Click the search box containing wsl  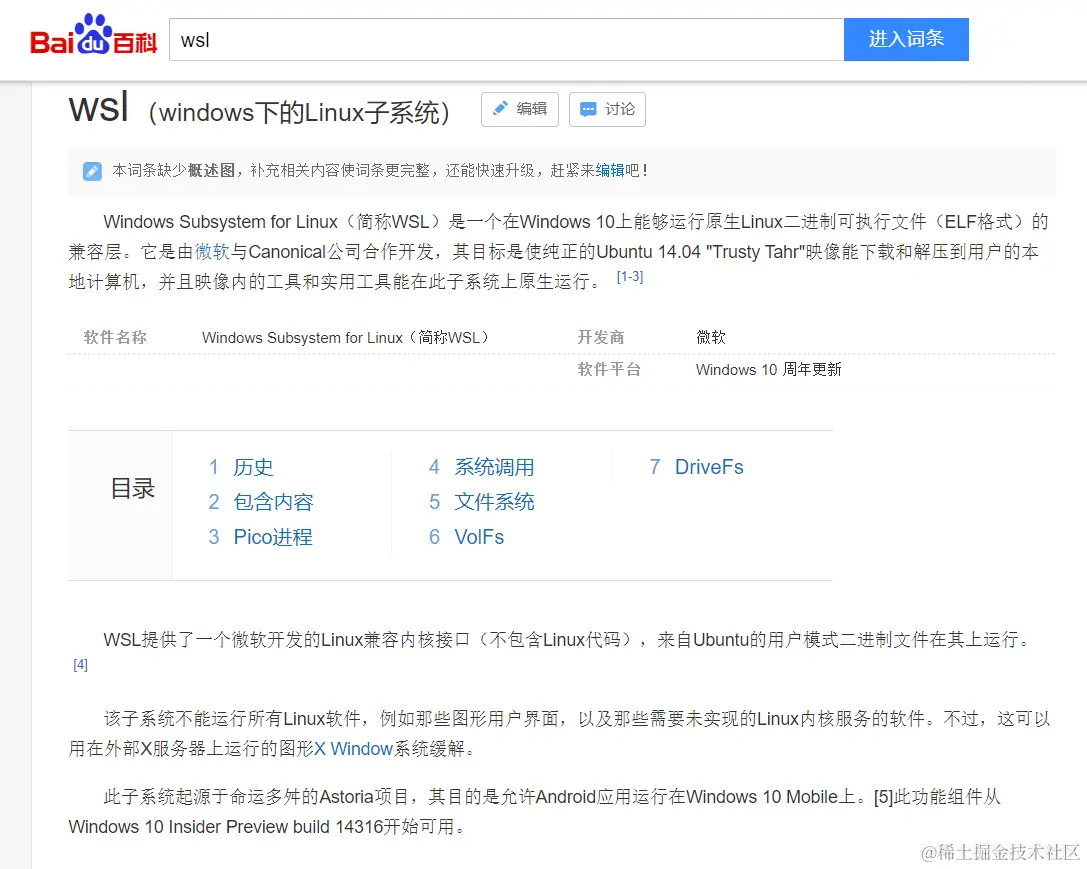coord(500,40)
